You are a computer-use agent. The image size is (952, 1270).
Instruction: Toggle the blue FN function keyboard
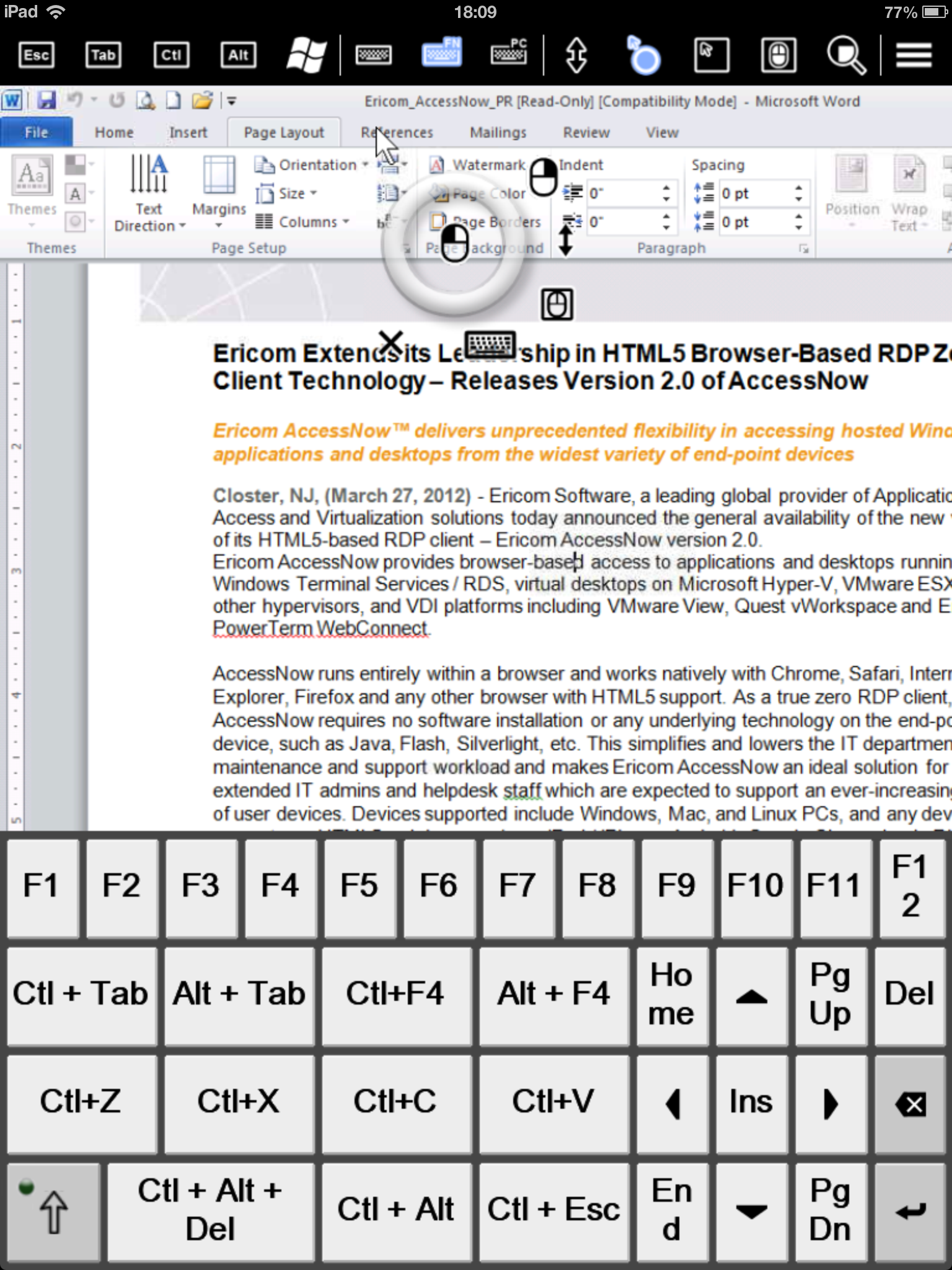pos(441,52)
